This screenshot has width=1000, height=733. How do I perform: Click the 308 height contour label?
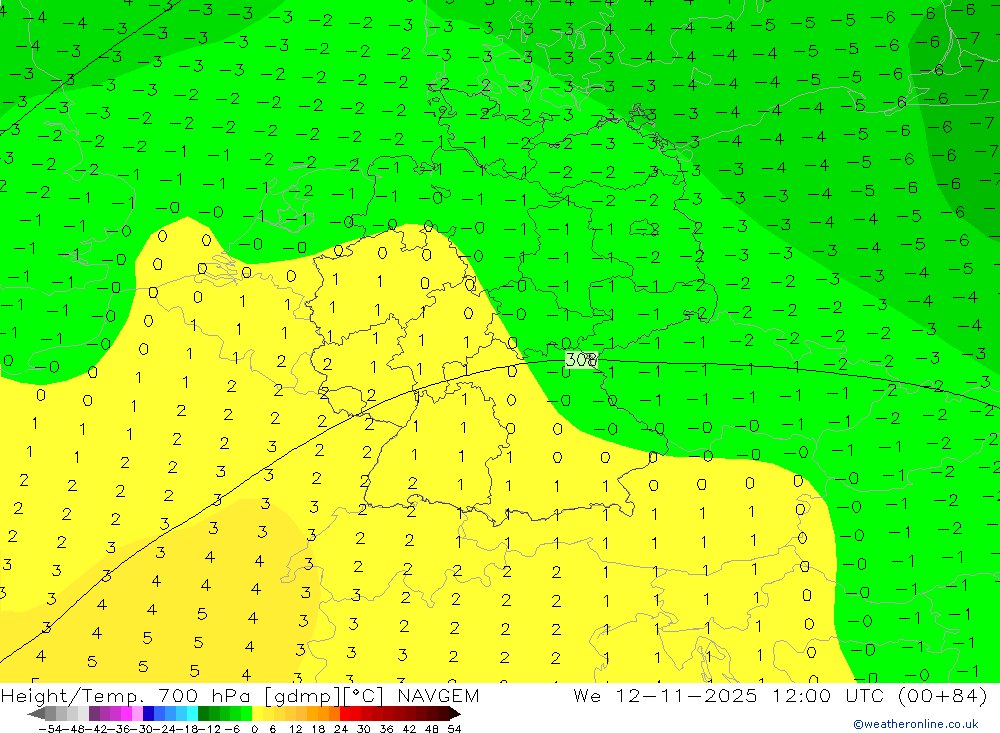pyautogui.click(x=580, y=360)
